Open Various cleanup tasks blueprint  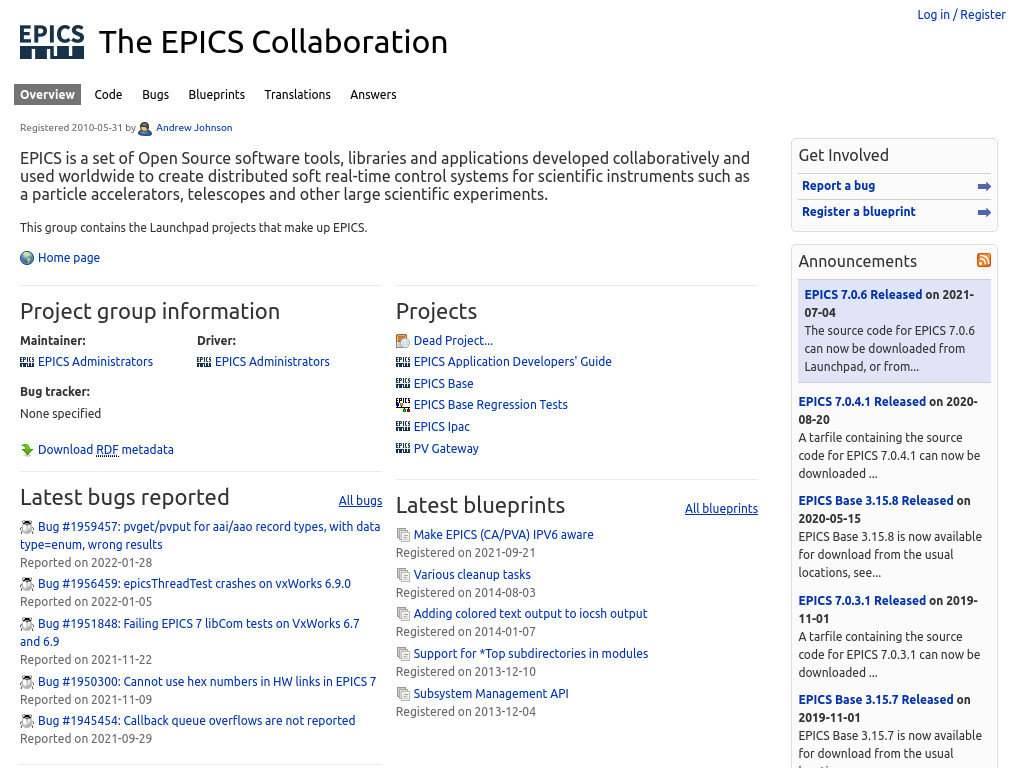click(x=472, y=575)
